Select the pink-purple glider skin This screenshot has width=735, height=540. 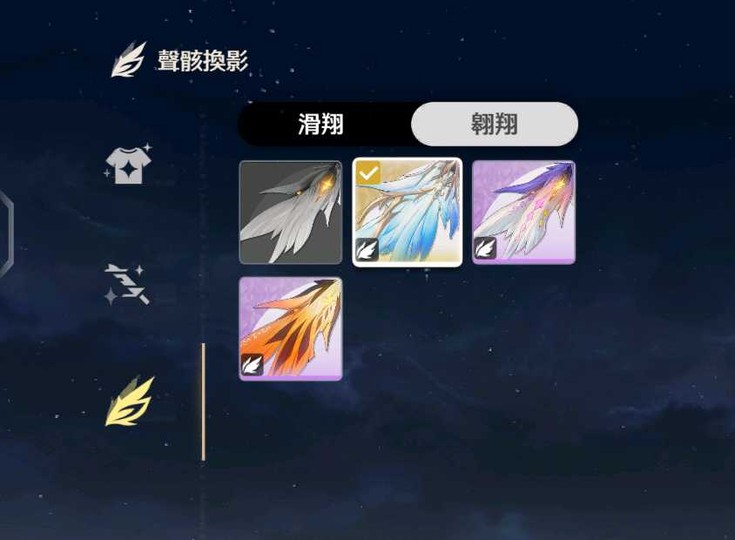[x=524, y=212]
